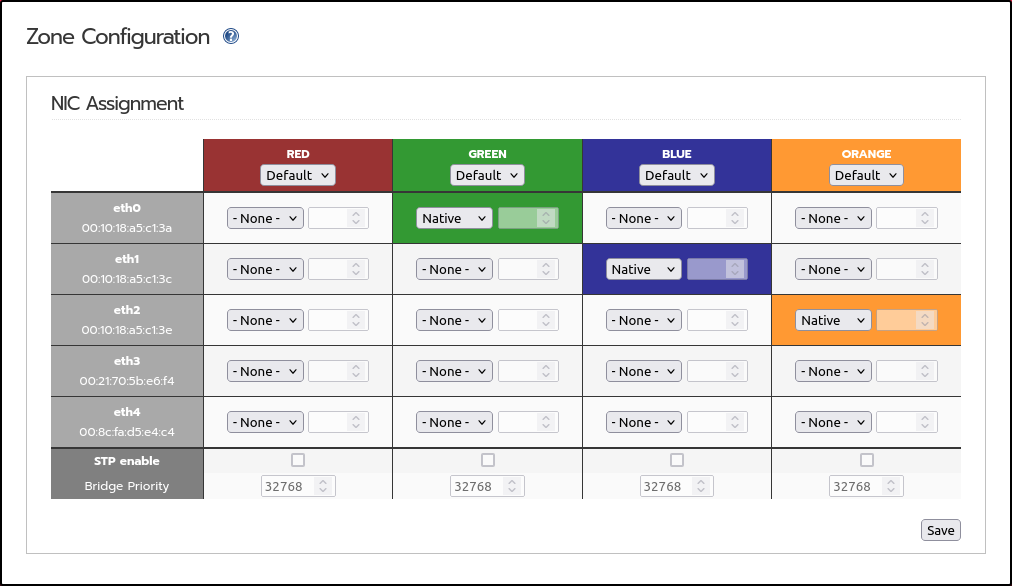Screen dimensions: 1012x586
Task: Expand the RED eth3 None dropdown
Action: (x=265, y=371)
